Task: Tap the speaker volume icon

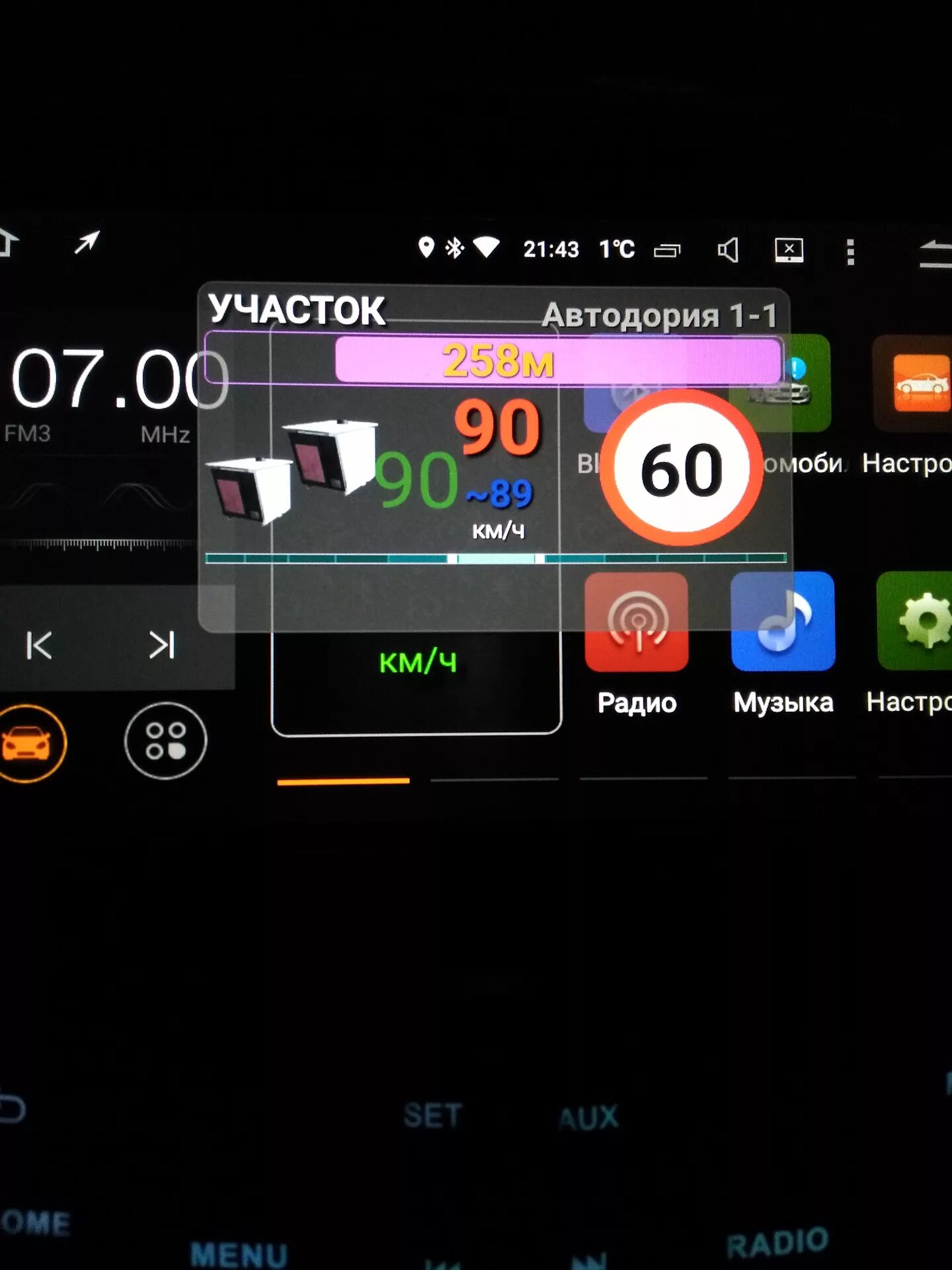Action: (x=728, y=250)
